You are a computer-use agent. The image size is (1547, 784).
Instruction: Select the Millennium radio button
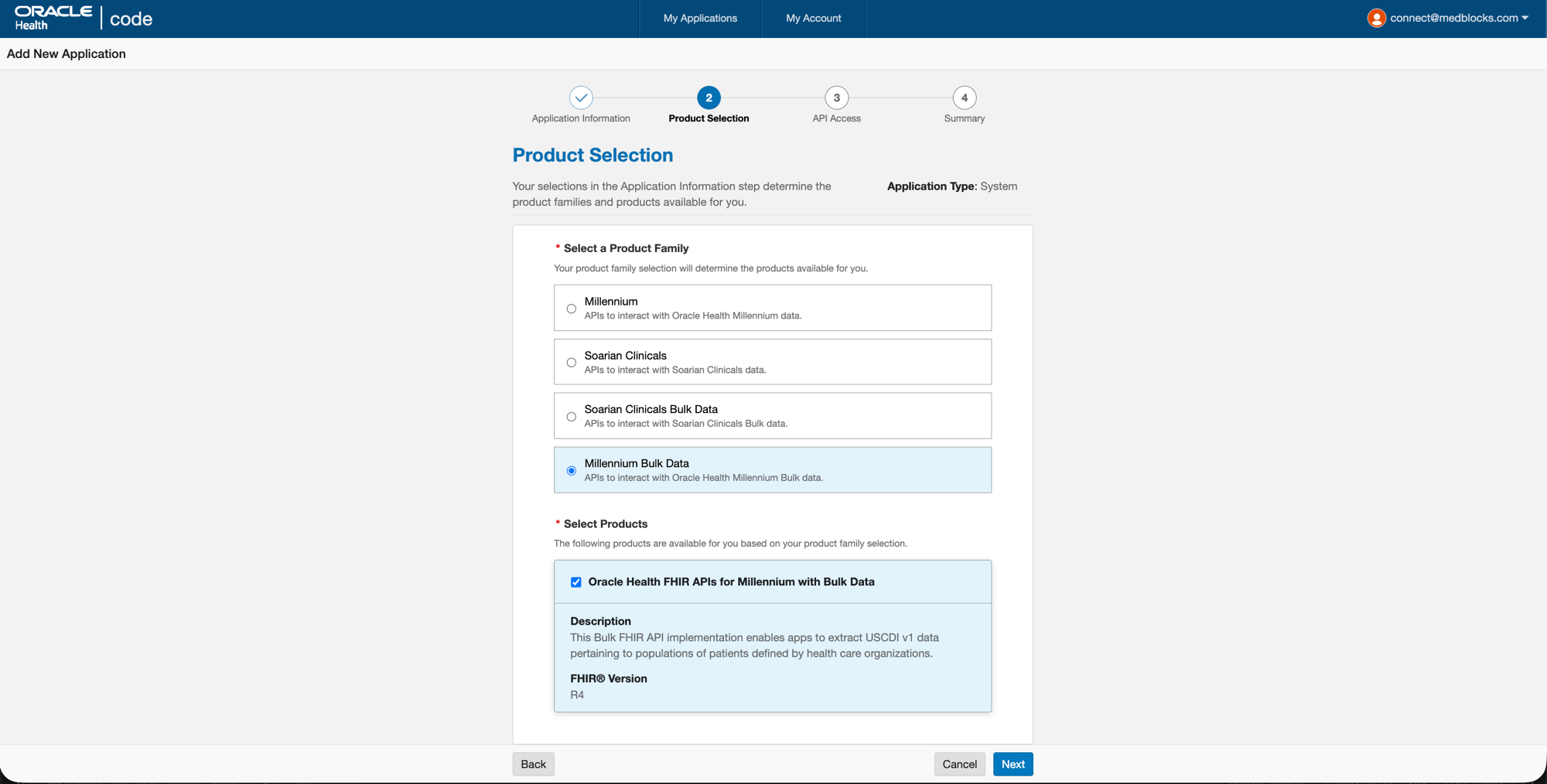click(x=572, y=308)
